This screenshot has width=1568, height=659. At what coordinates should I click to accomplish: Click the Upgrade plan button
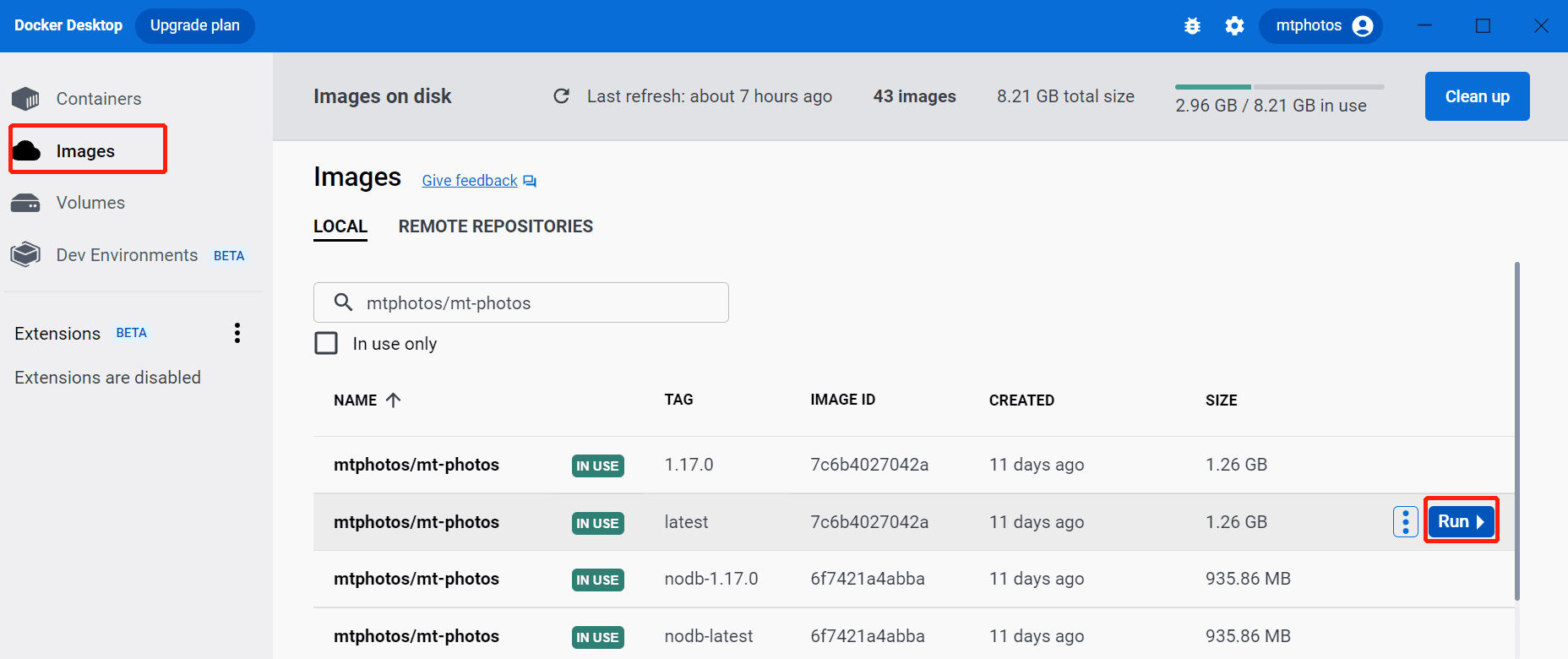pos(195,25)
